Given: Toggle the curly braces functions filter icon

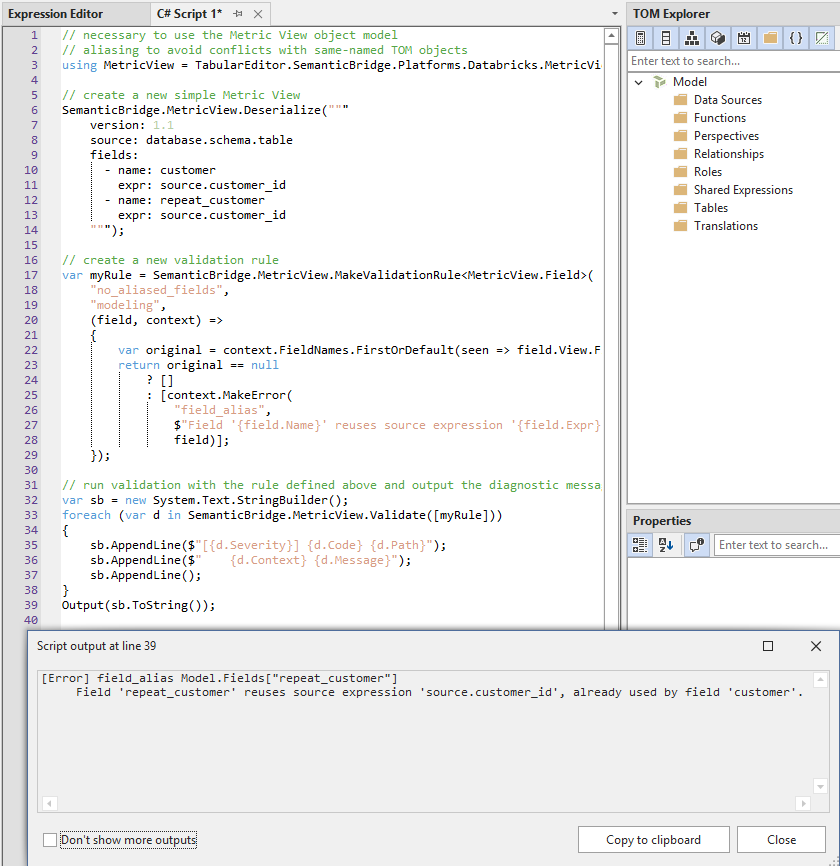Looking at the screenshot, I should 796,38.
